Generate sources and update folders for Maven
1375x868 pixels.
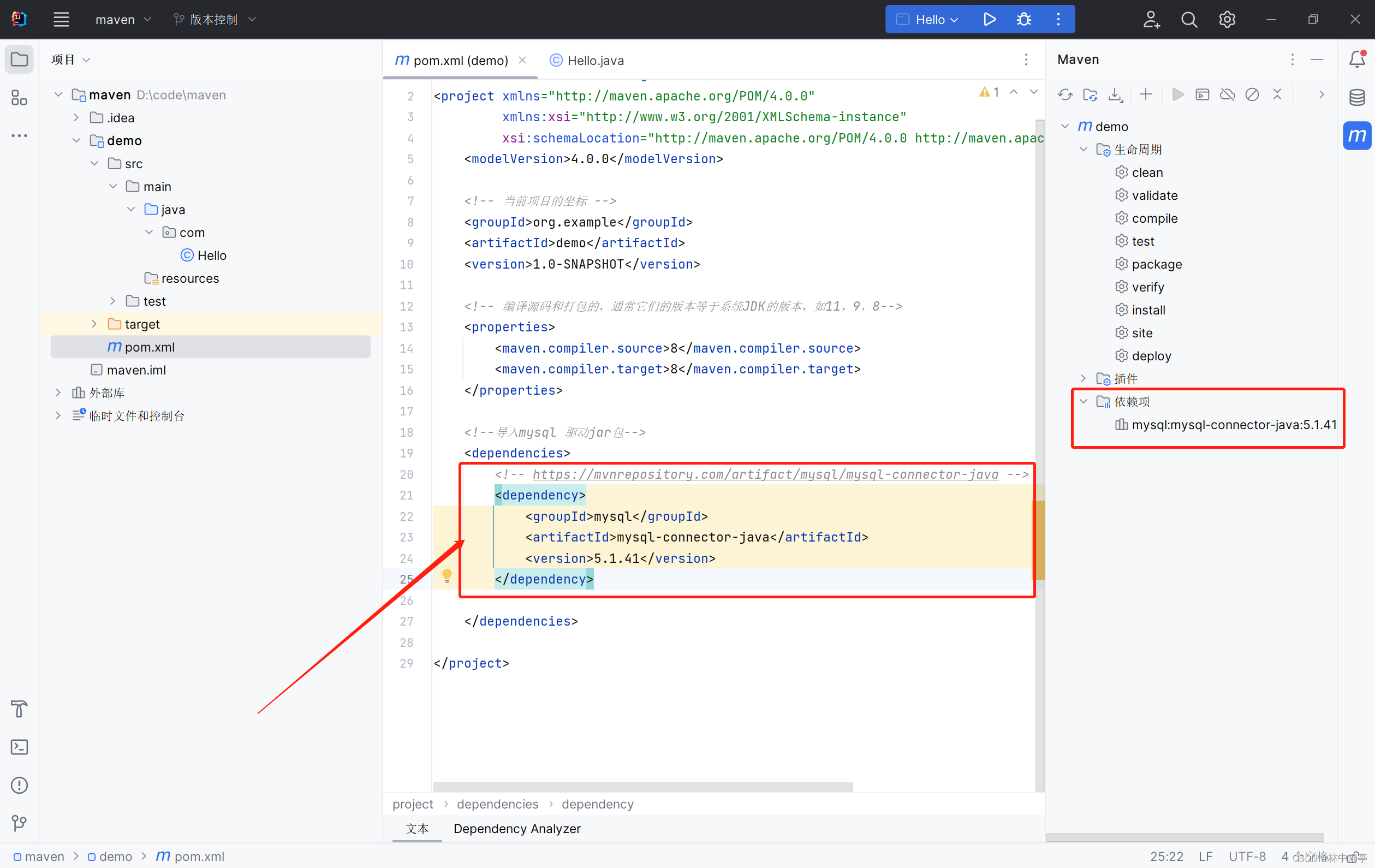tap(1090, 94)
